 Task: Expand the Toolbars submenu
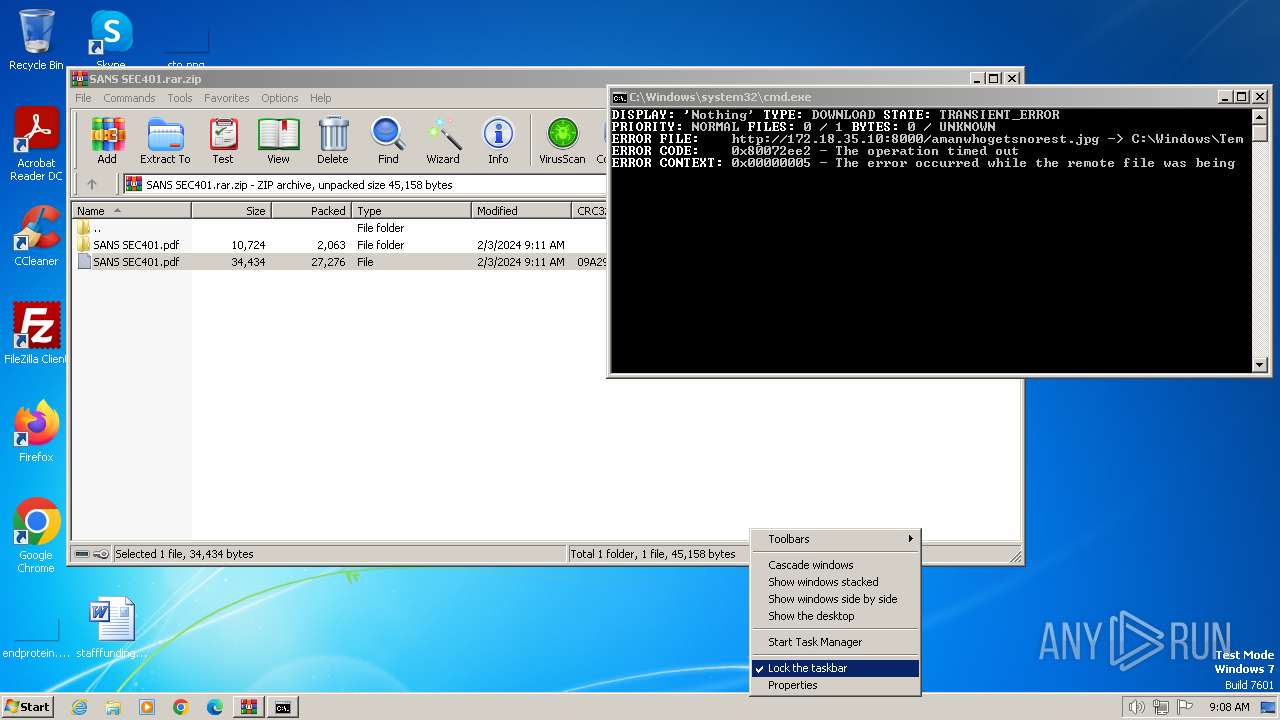[835, 539]
